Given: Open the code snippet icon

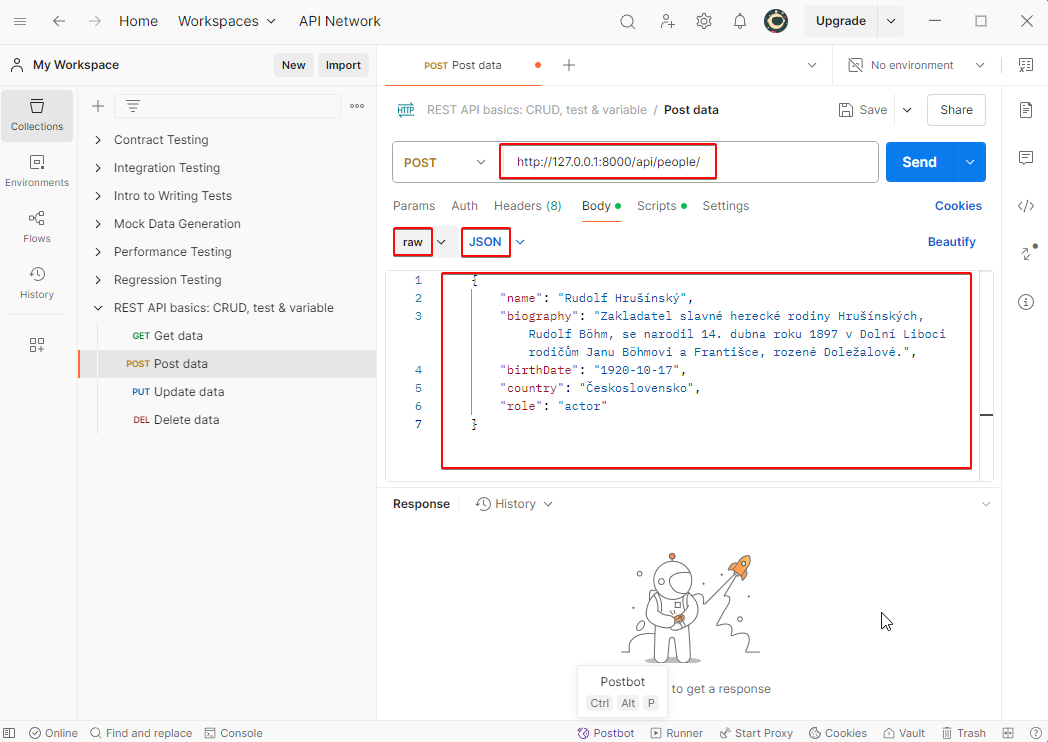Looking at the screenshot, I should (x=1026, y=206).
